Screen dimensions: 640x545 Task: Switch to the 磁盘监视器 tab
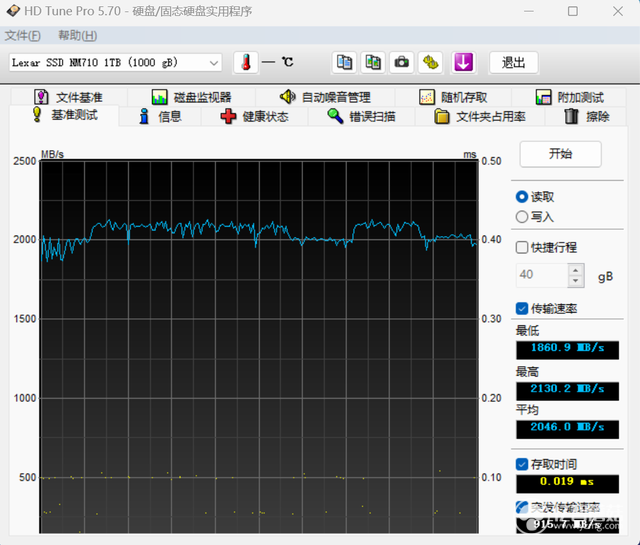point(191,97)
